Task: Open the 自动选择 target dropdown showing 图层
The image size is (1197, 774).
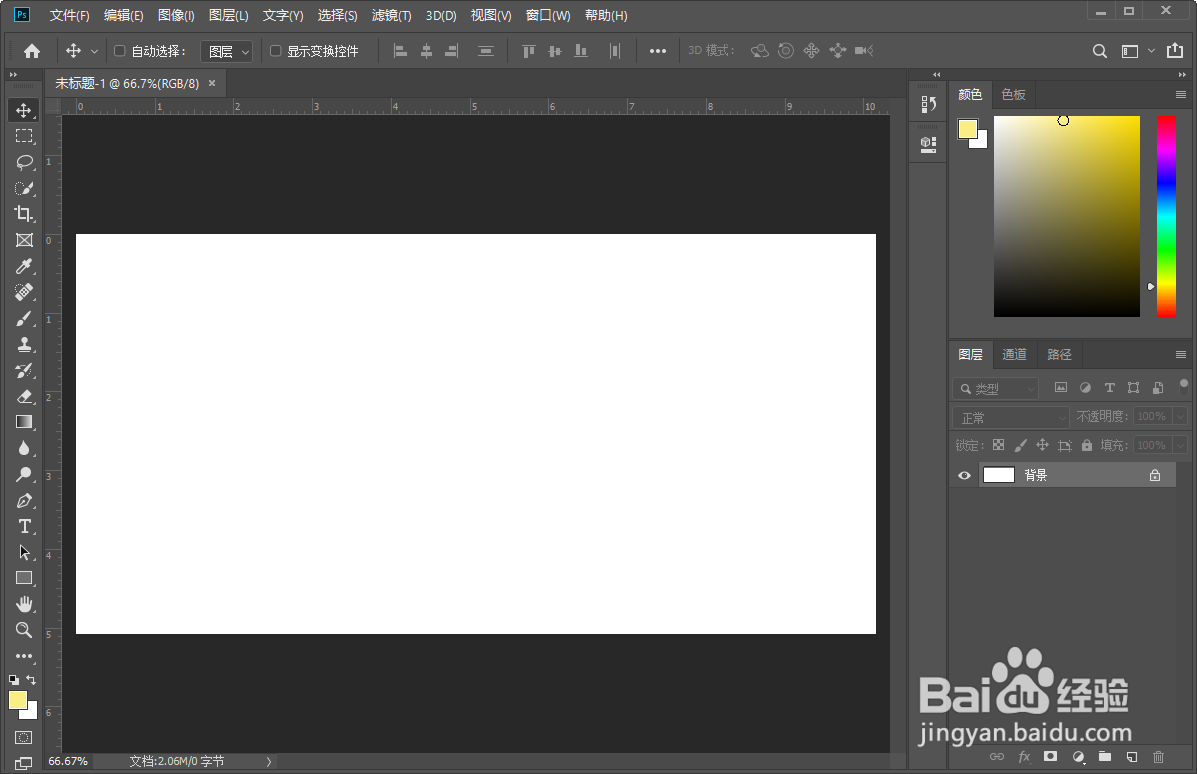Action: 226,50
